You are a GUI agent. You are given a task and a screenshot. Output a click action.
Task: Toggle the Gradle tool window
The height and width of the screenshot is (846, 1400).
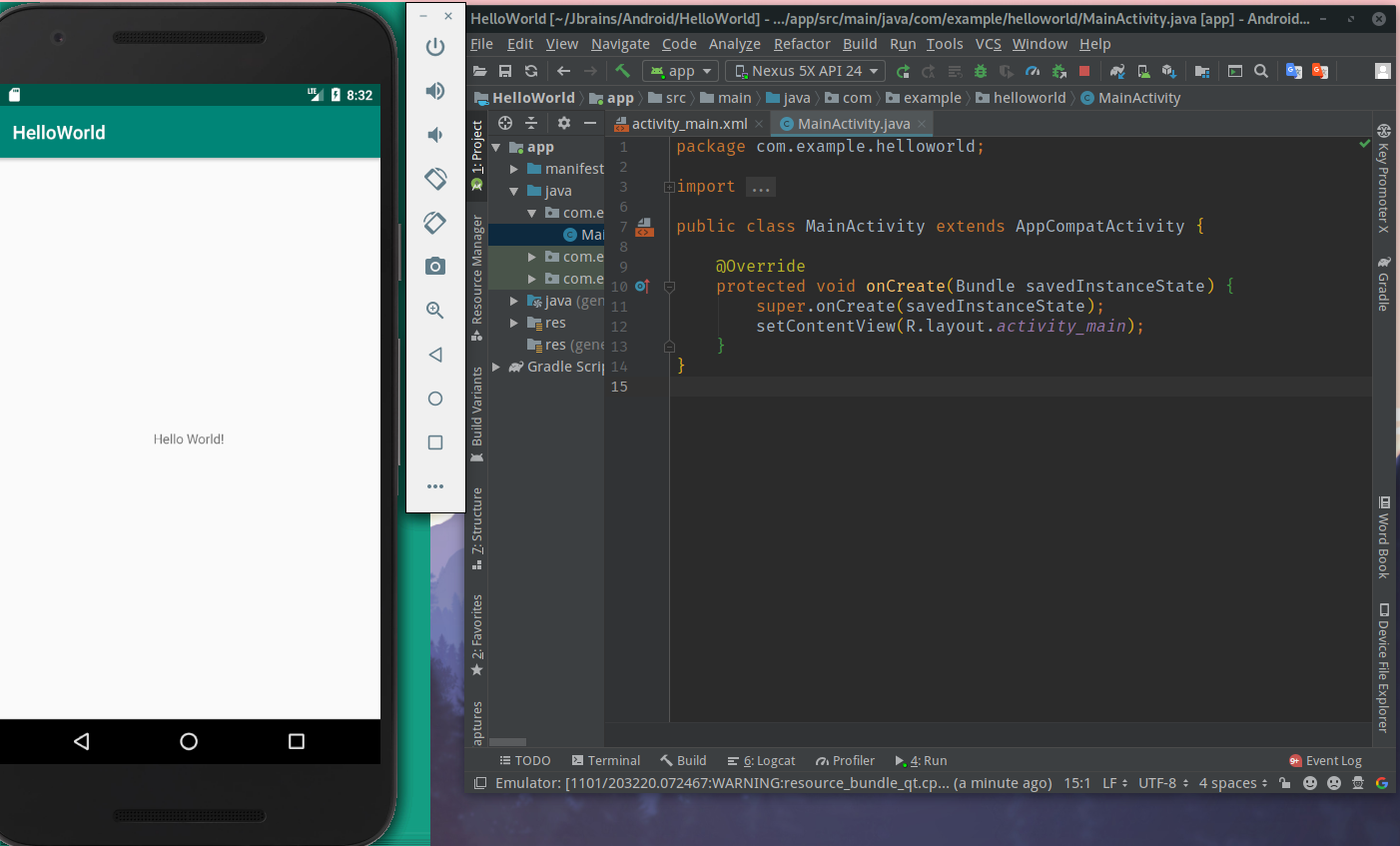[x=1383, y=285]
